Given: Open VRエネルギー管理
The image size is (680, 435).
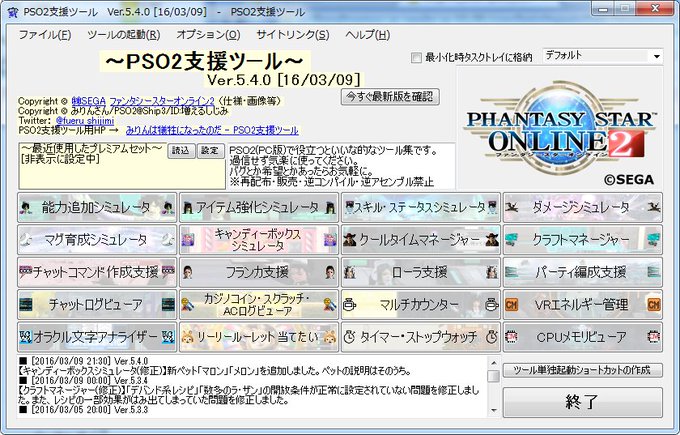Looking at the screenshot, I should click(x=583, y=305).
